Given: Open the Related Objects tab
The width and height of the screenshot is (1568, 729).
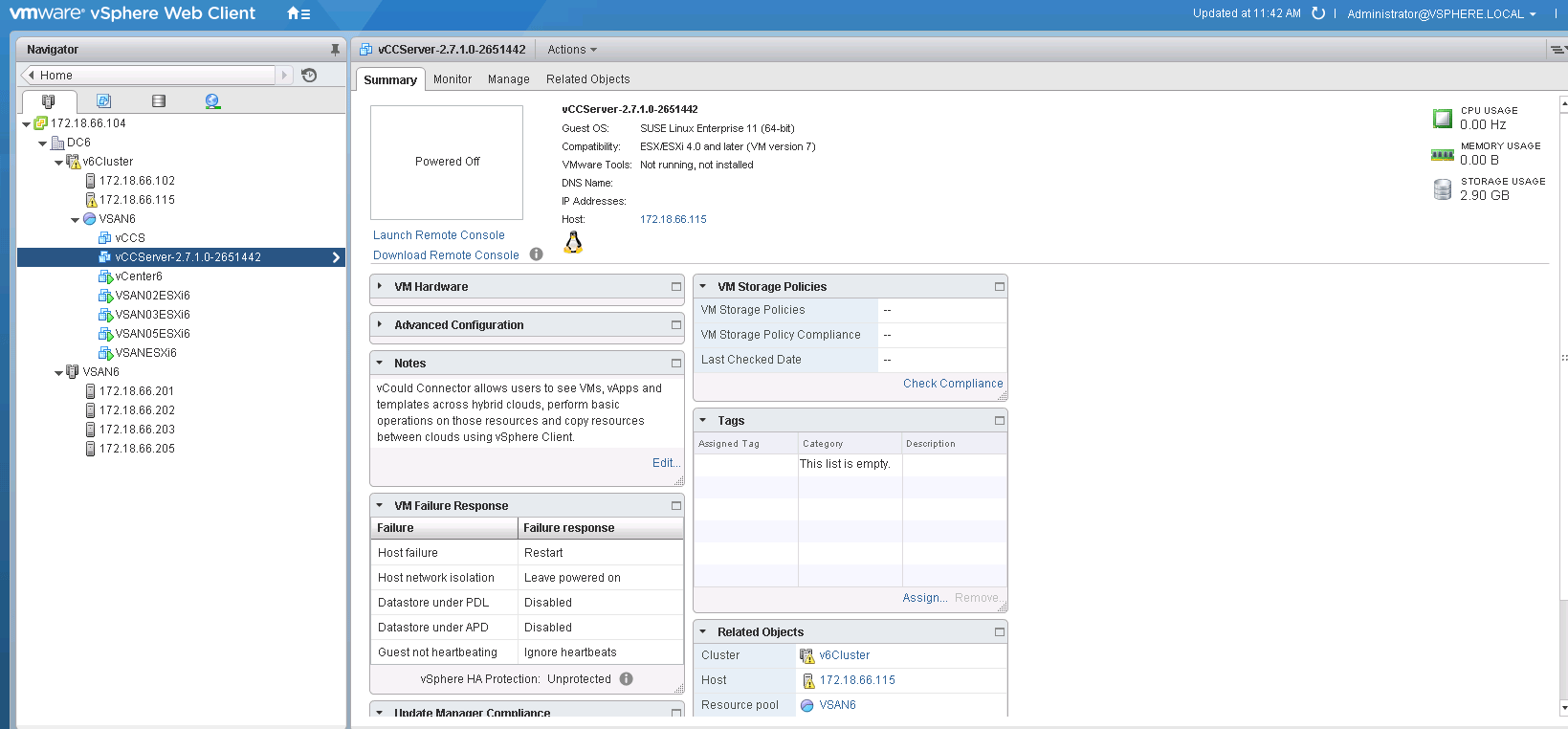Looking at the screenshot, I should (588, 79).
